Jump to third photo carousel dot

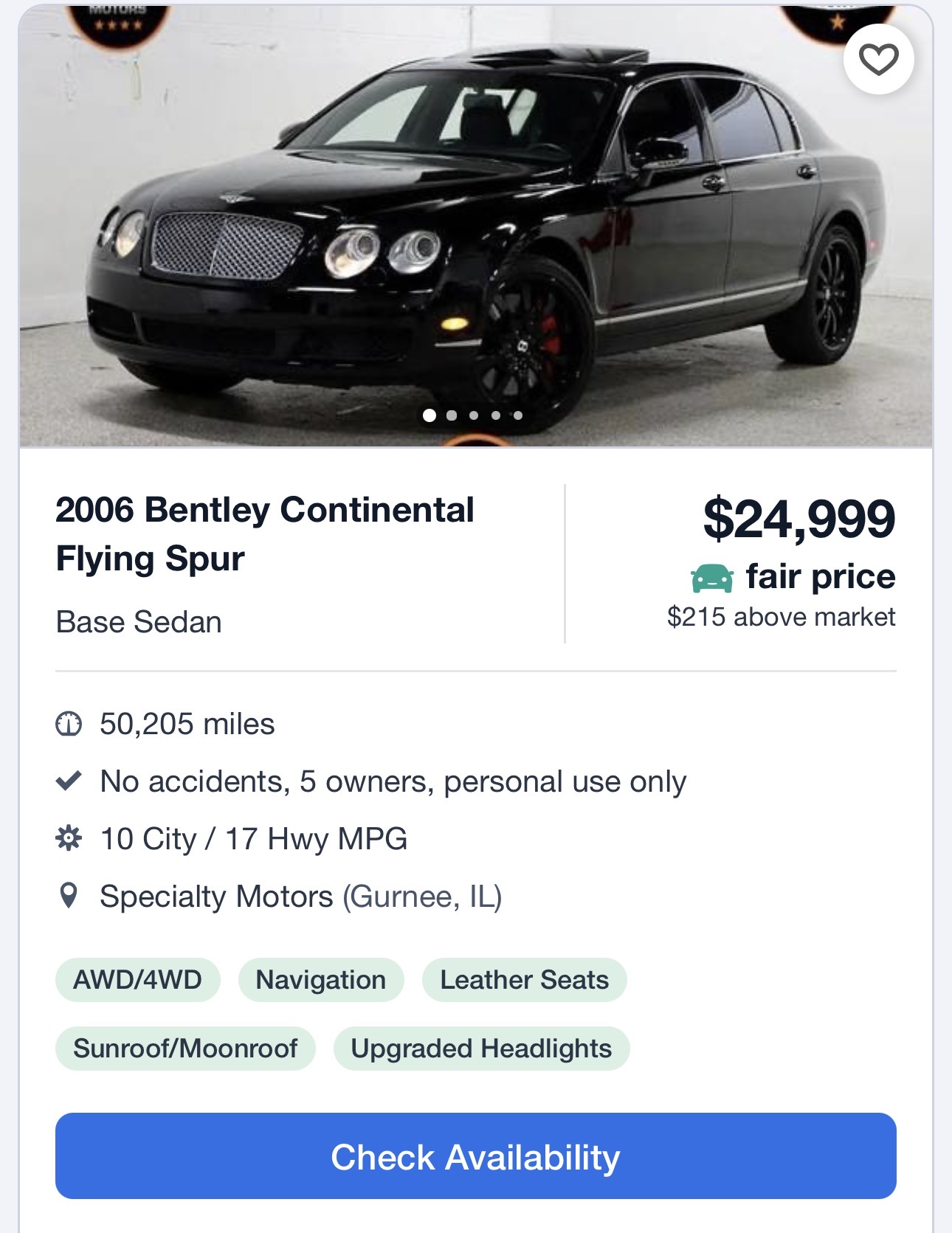[474, 415]
